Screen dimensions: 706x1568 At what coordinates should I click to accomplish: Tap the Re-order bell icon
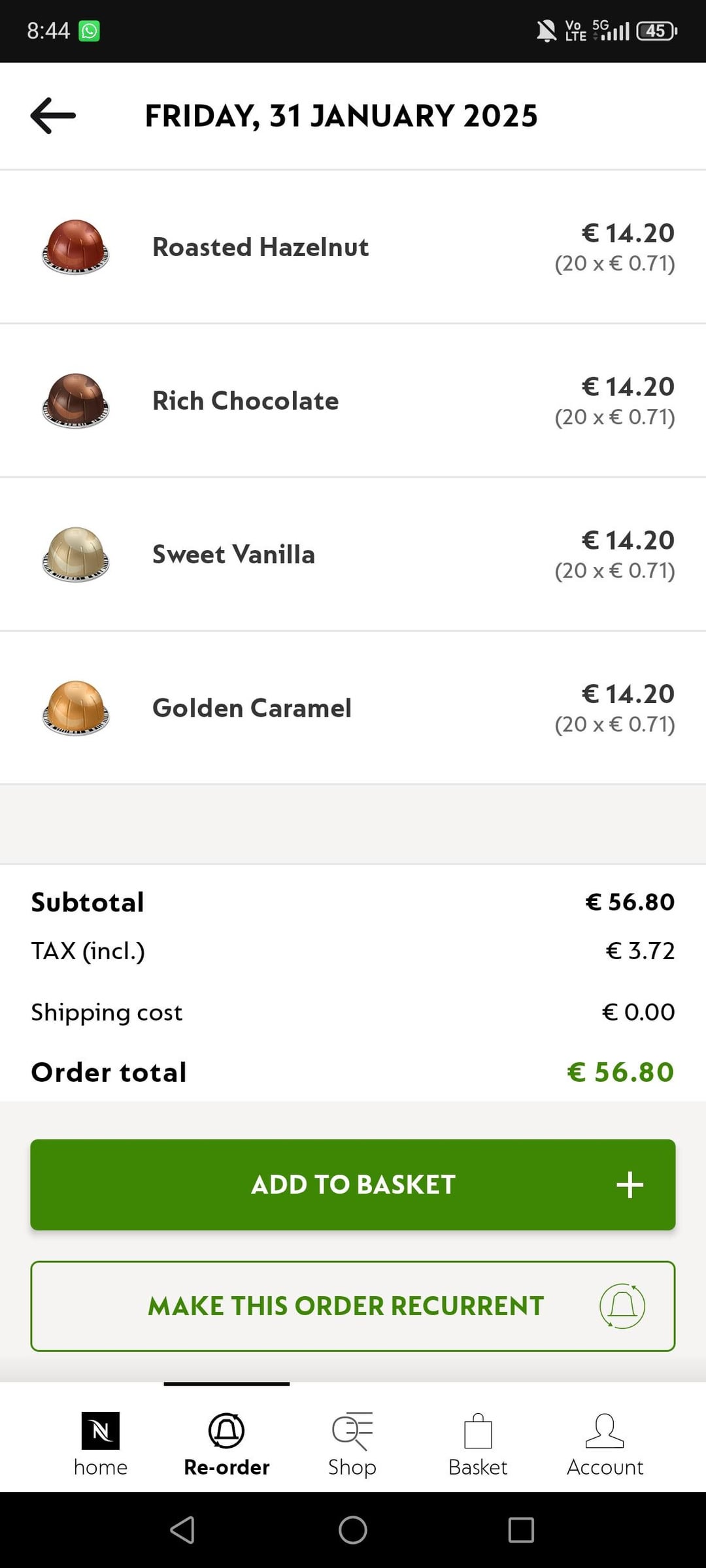click(226, 1431)
